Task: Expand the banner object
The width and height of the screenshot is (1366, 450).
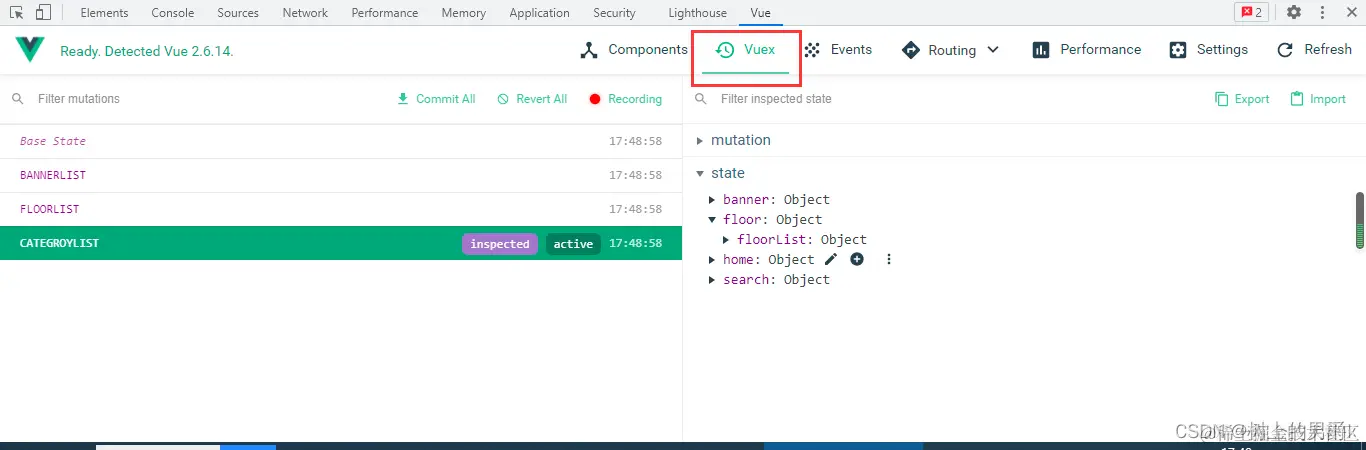Action: [712, 200]
